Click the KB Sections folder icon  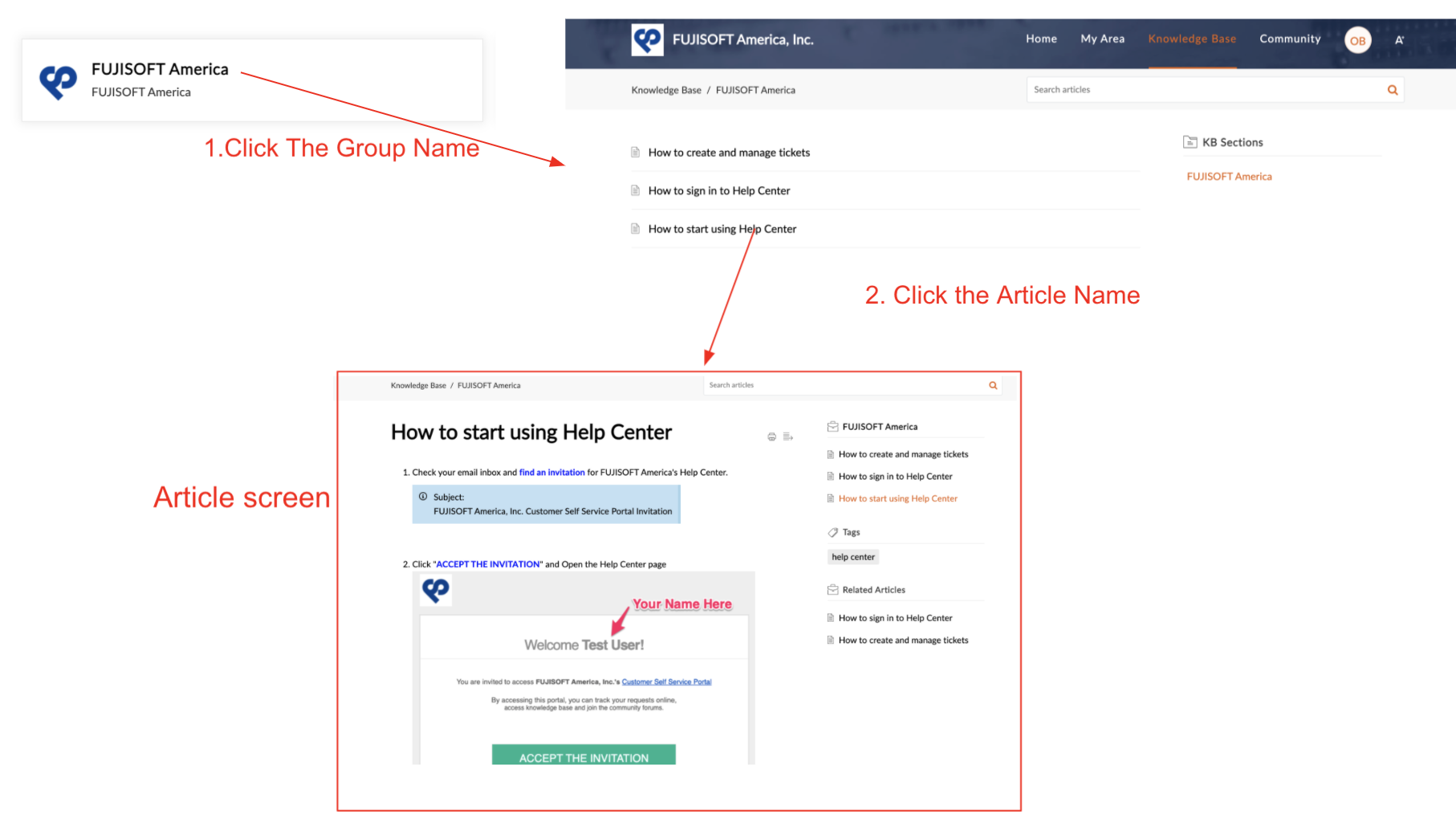pos(1190,142)
